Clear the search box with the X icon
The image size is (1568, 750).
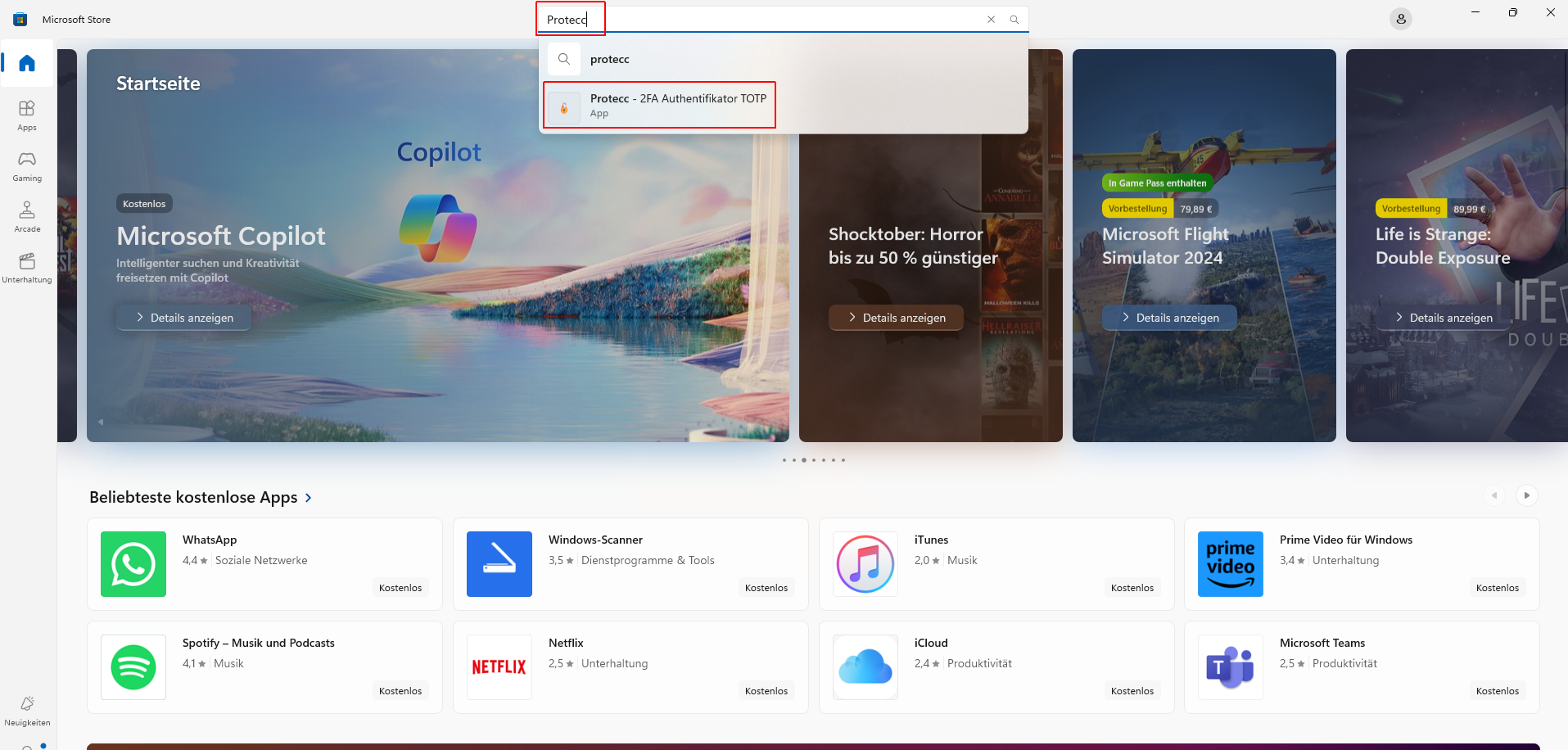coord(991,20)
